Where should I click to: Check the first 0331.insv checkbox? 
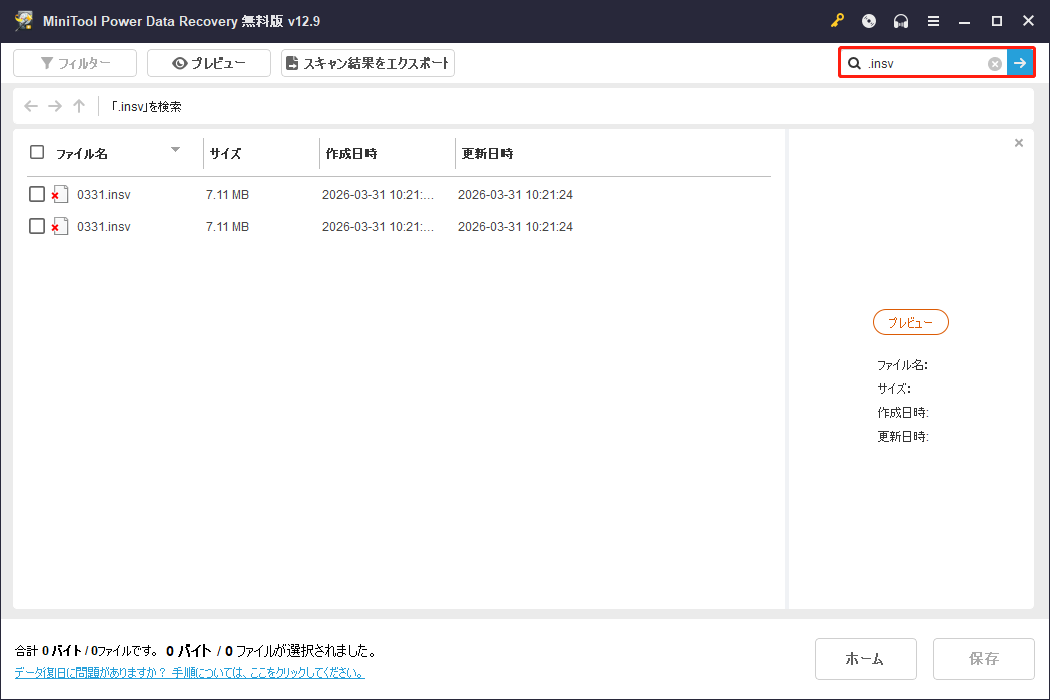pos(37,194)
